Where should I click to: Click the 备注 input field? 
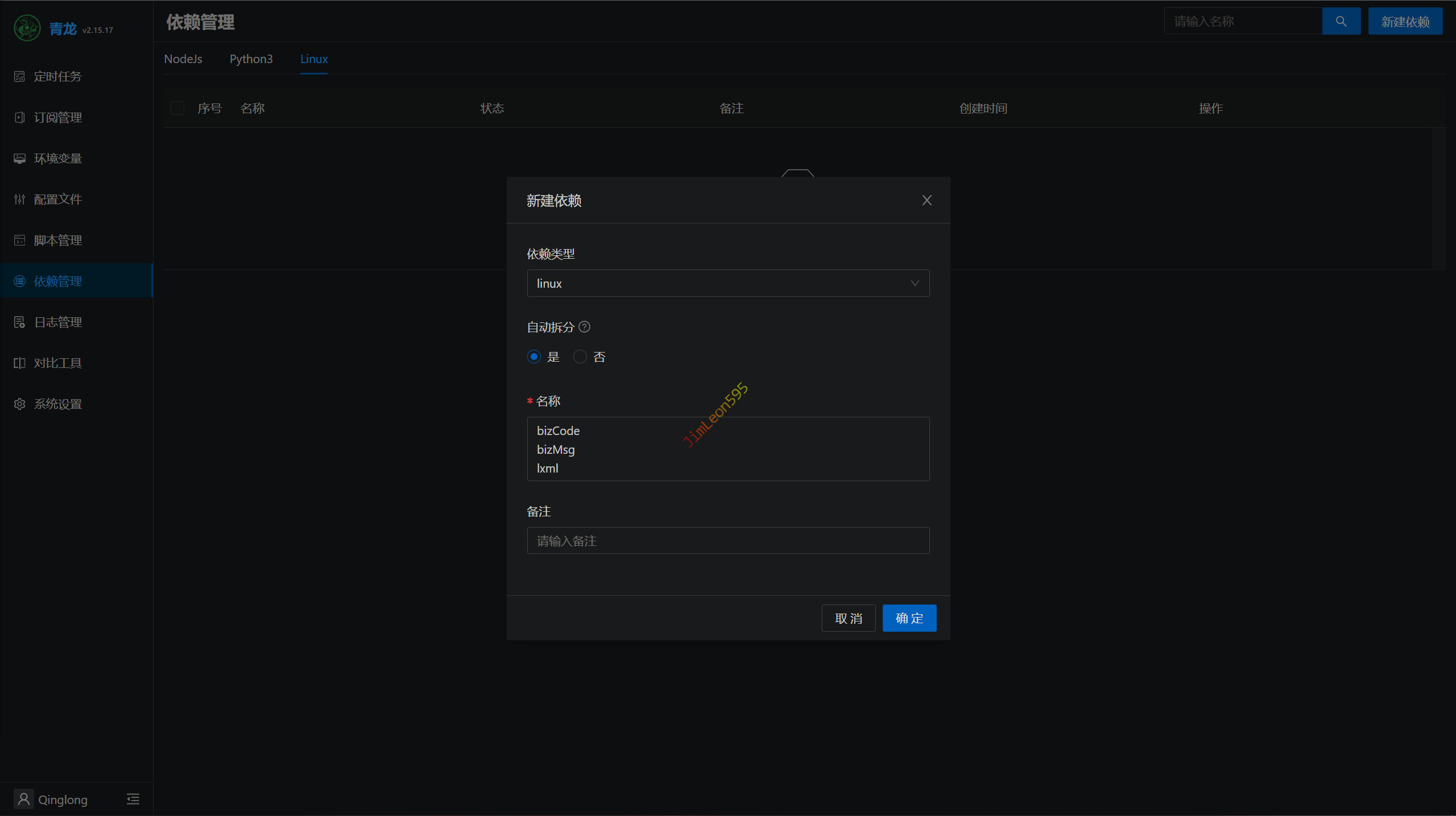click(728, 541)
